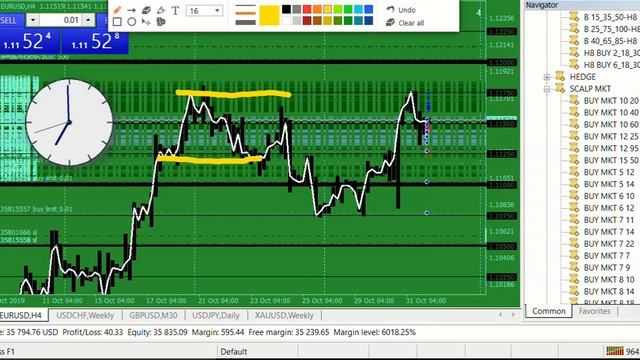Switch to the USDCHF,Weekly chart tab
Image resolution: width=640 pixels, height=360 pixels.
(x=85, y=316)
